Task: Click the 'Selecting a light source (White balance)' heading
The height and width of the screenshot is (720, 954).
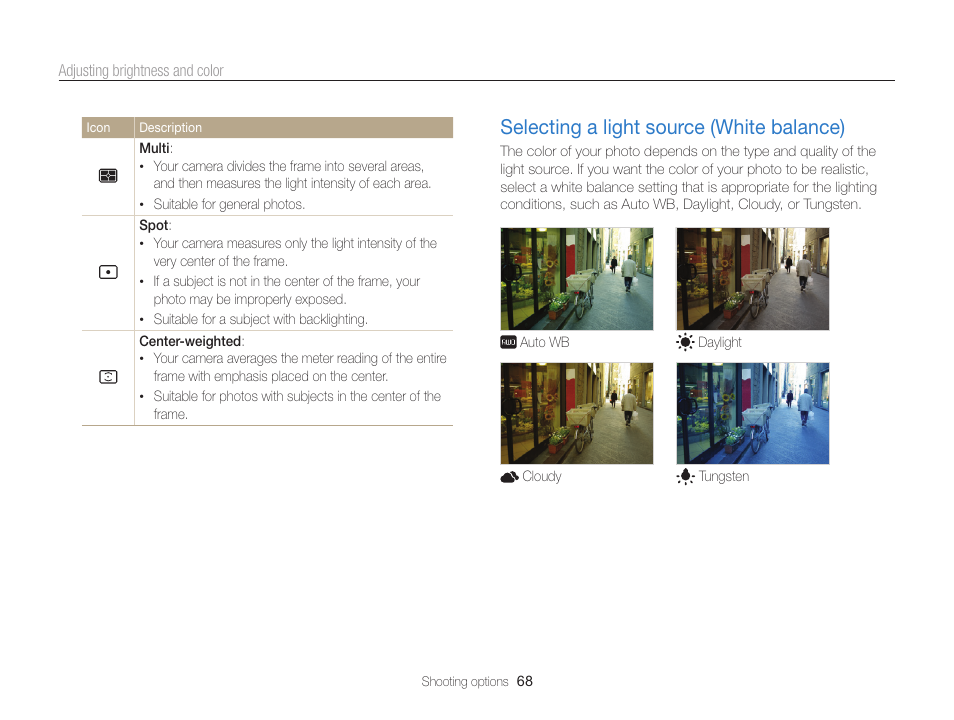Action: point(672,127)
